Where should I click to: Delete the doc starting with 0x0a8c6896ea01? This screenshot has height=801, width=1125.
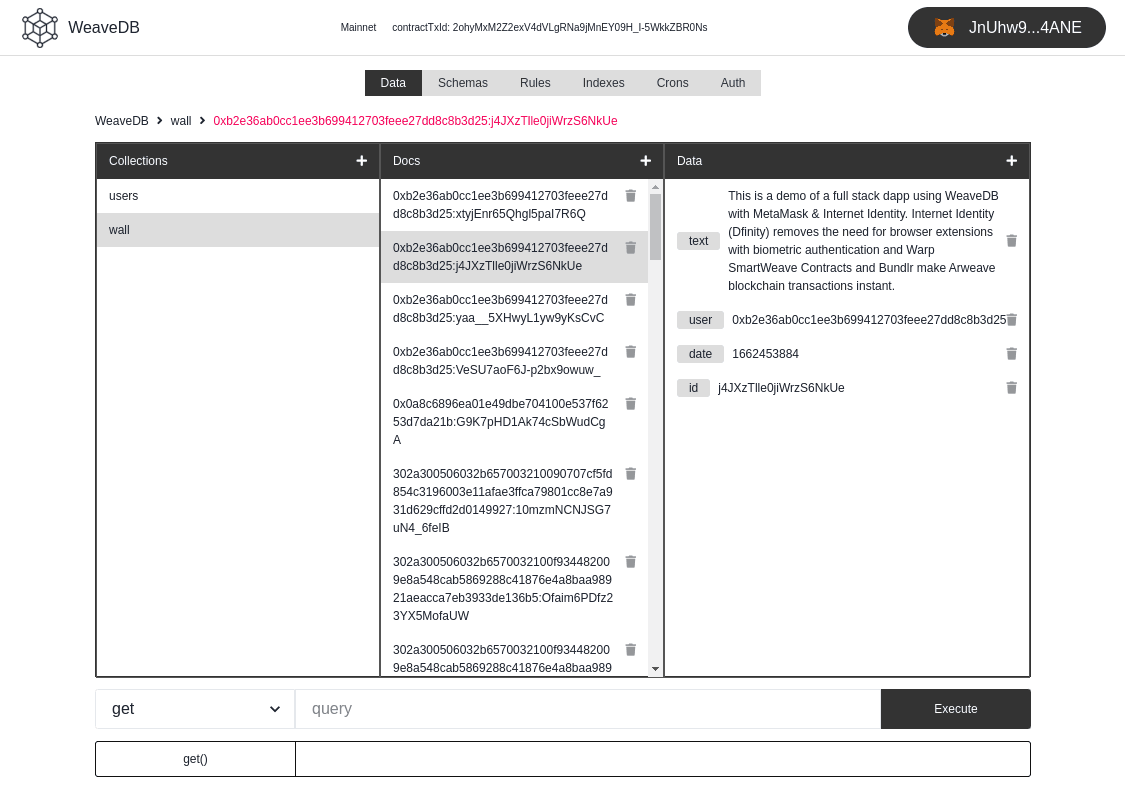[x=631, y=404]
